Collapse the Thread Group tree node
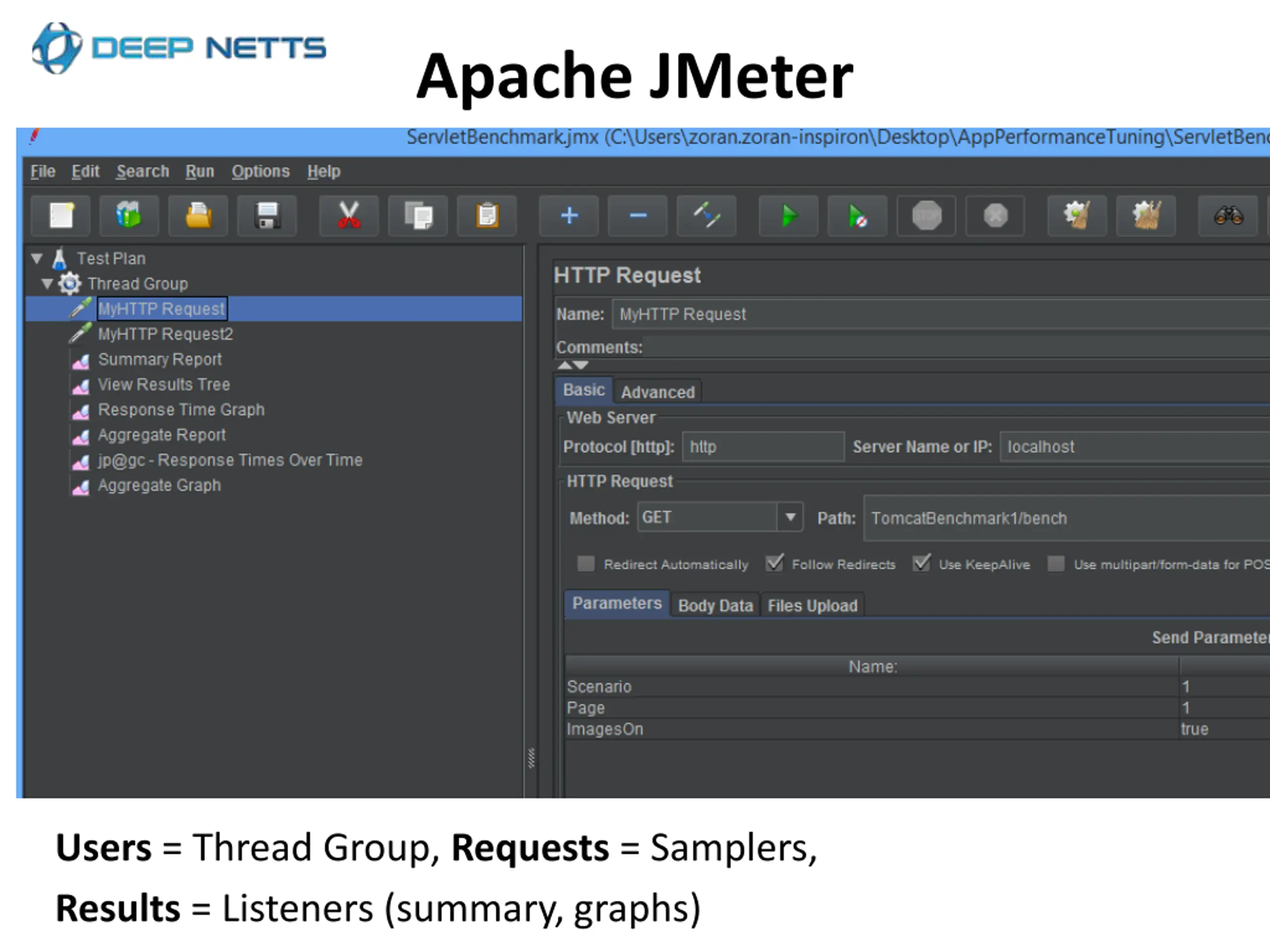Screen dimensions: 1270x952 coord(48,284)
